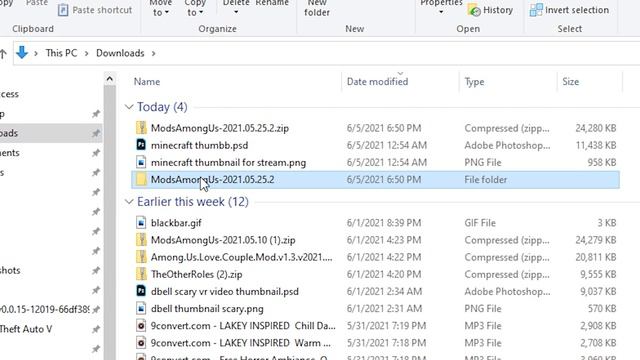This screenshot has width=640, height=360.
Task: Go to This PC in breadcrumb
Action: point(61,53)
